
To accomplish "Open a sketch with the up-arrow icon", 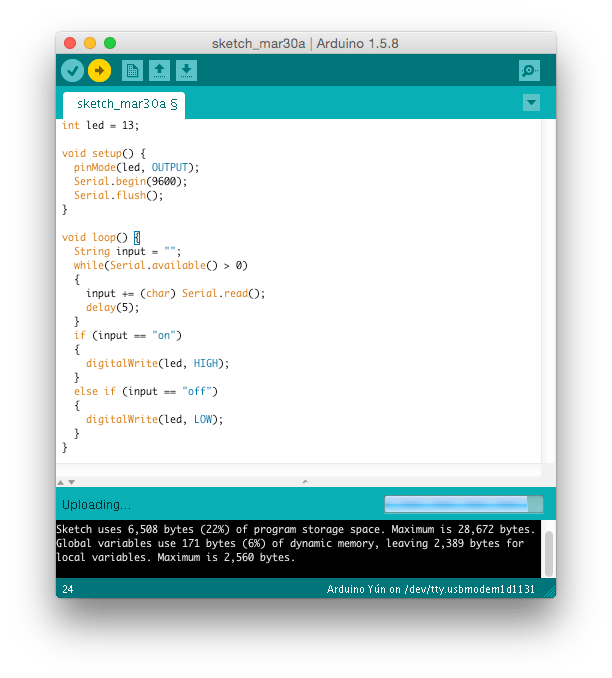I will 159,70.
